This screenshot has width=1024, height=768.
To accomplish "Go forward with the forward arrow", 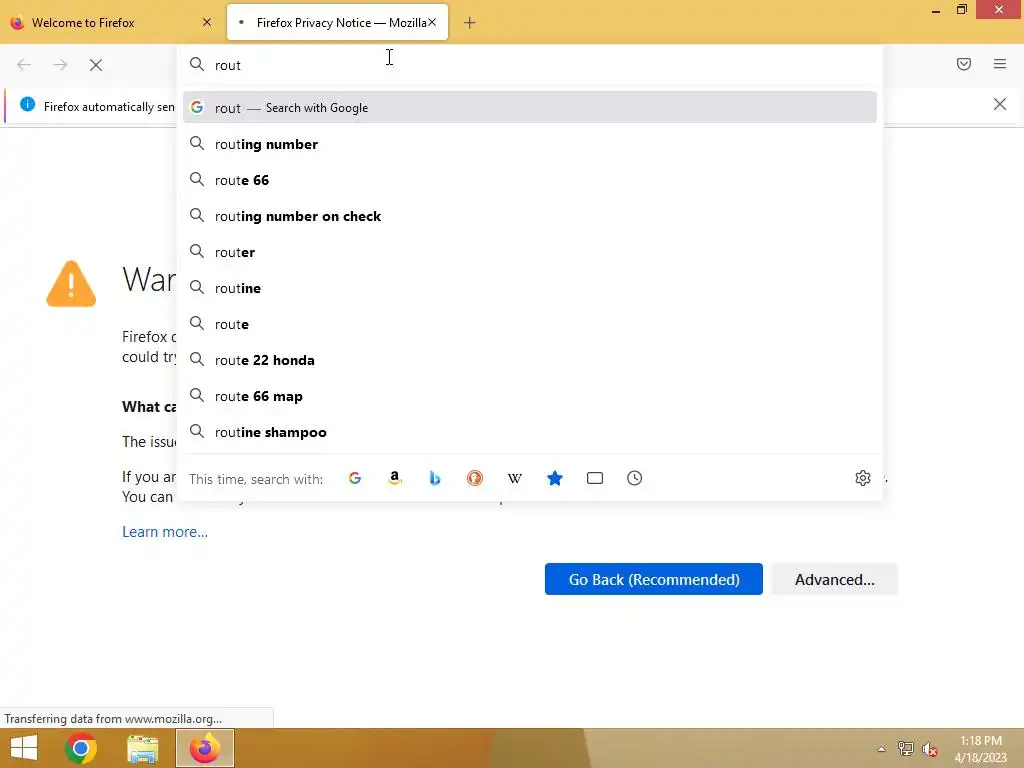I will point(60,65).
